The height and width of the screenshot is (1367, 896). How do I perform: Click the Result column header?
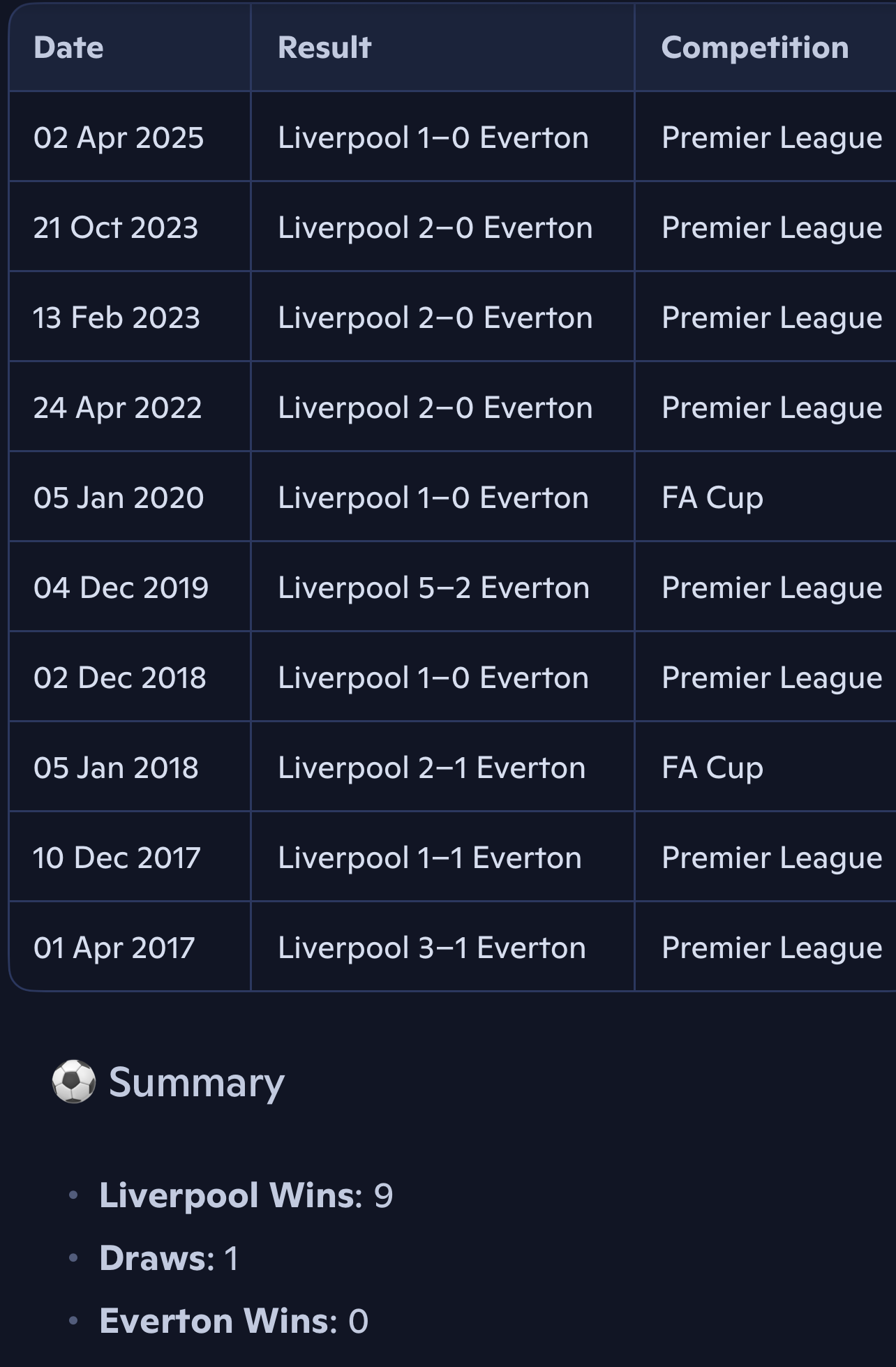(x=324, y=47)
